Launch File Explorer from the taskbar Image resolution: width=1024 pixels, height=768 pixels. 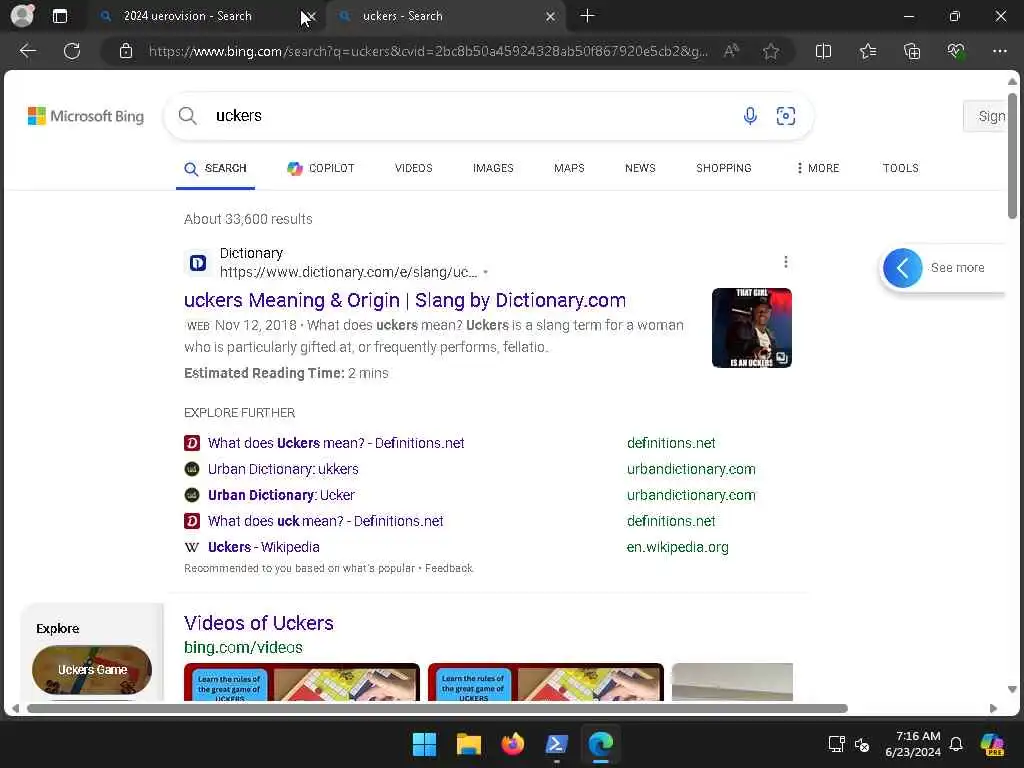tap(468, 744)
